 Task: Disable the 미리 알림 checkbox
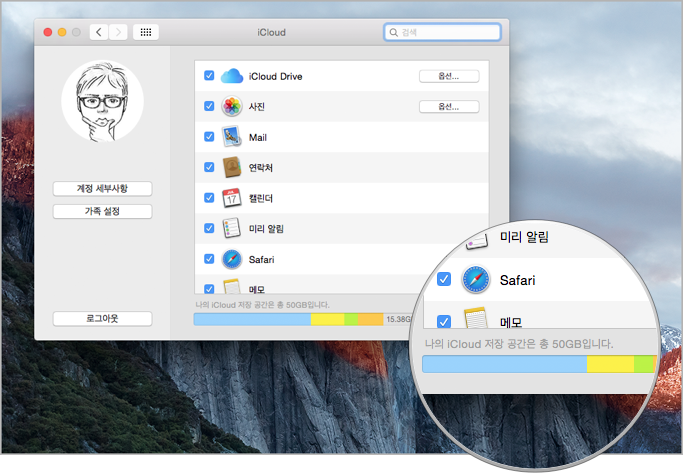coord(209,228)
